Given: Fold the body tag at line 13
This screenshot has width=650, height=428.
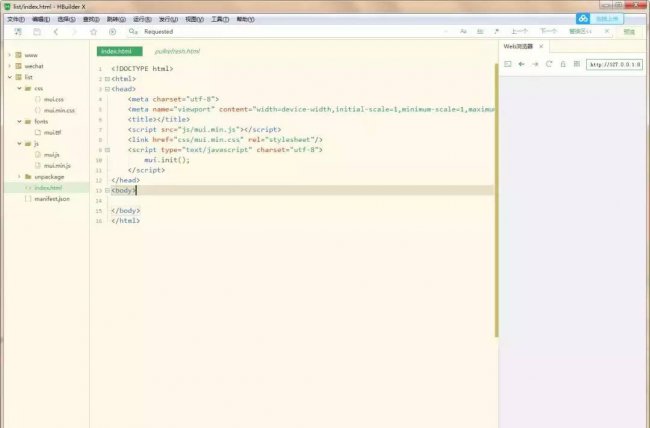Looking at the screenshot, I should click(x=107, y=190).
